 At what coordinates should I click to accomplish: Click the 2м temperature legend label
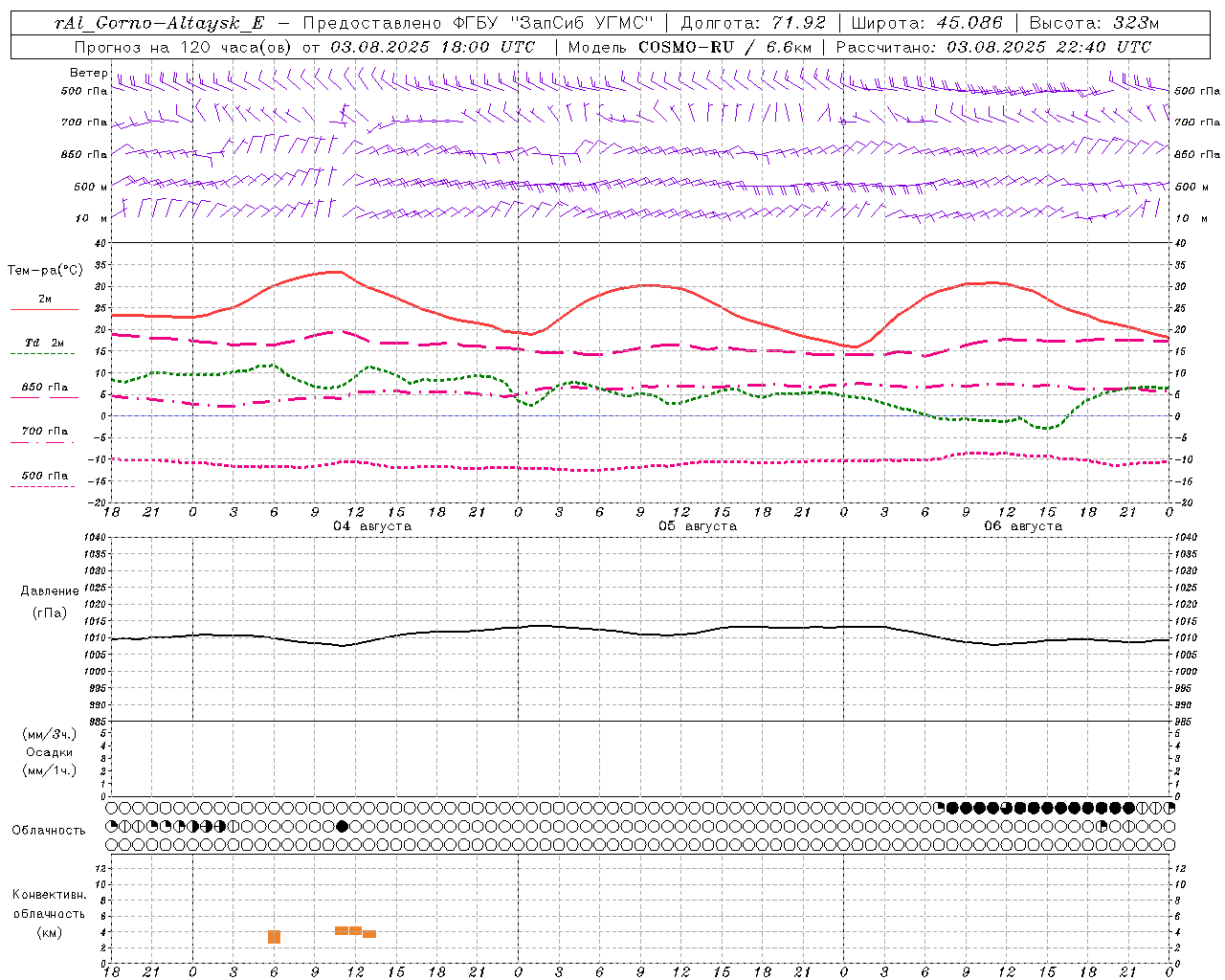(x=45, y=299)
